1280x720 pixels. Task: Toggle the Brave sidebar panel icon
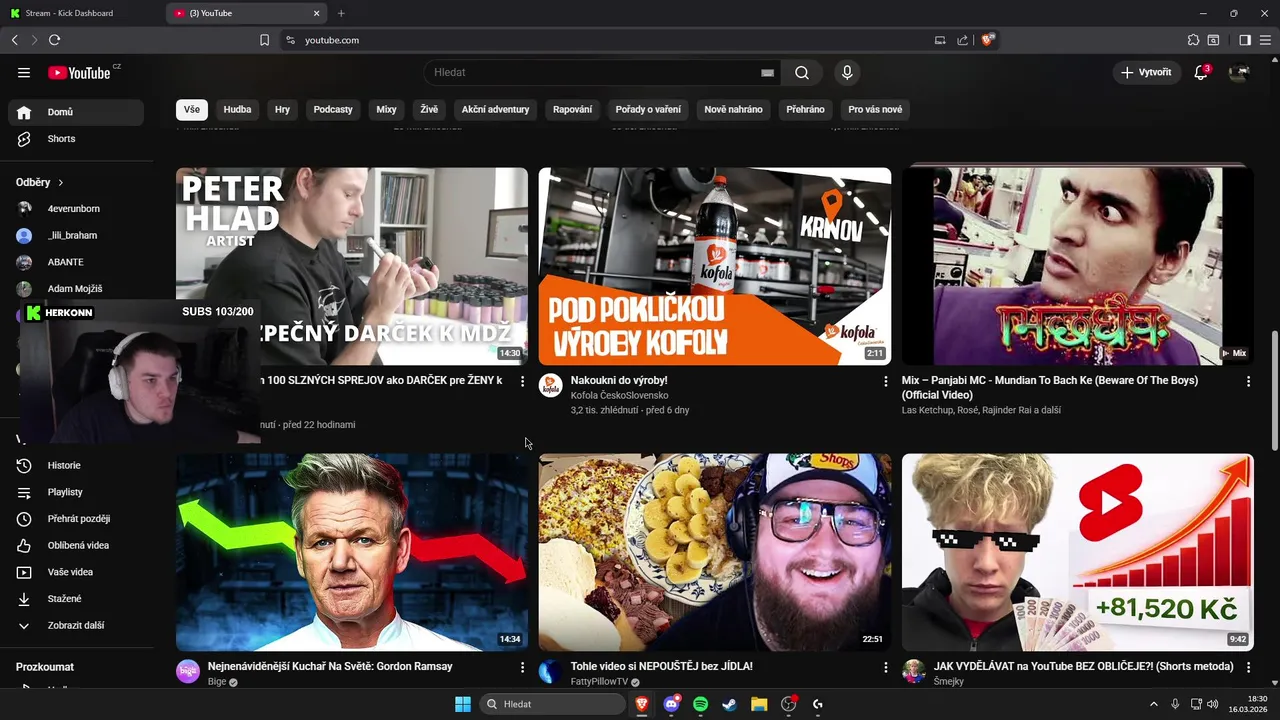[x=1245, y=40]
